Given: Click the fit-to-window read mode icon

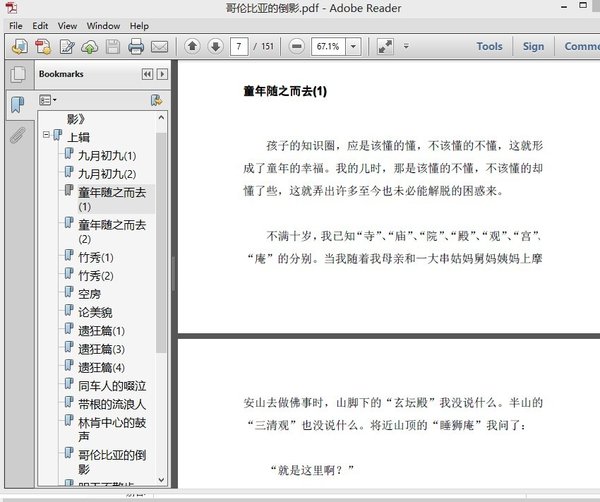Looking at the screenshot, I should [x=385, y=46].
